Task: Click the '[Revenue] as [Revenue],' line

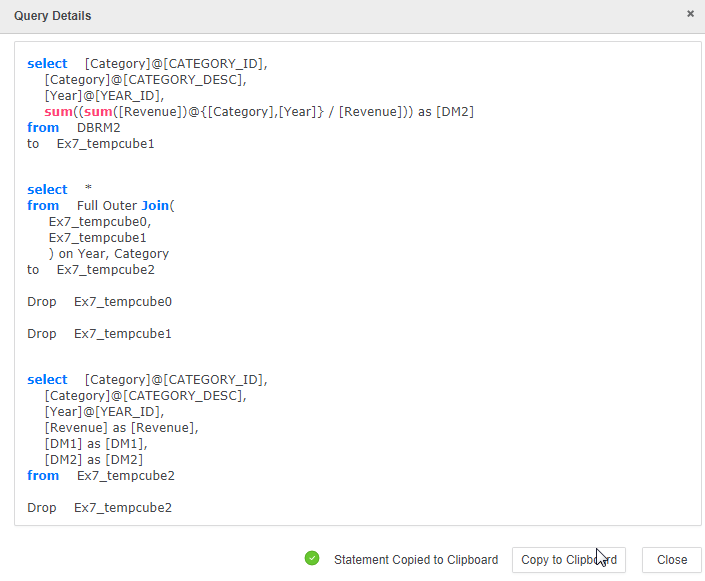Action: pos(121,428)
